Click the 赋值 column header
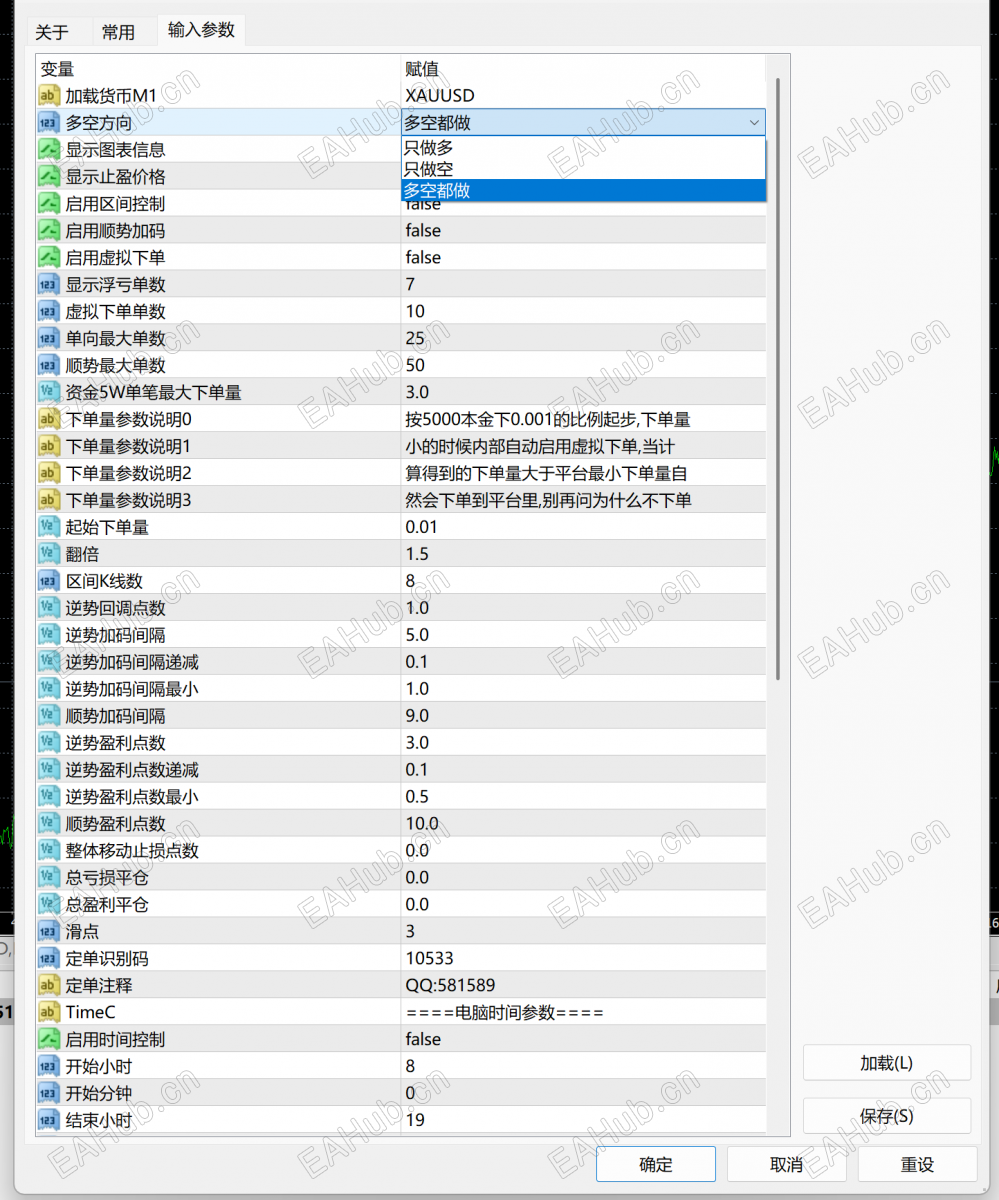This screenshot has height=1200, width=999. pos(583,69)
